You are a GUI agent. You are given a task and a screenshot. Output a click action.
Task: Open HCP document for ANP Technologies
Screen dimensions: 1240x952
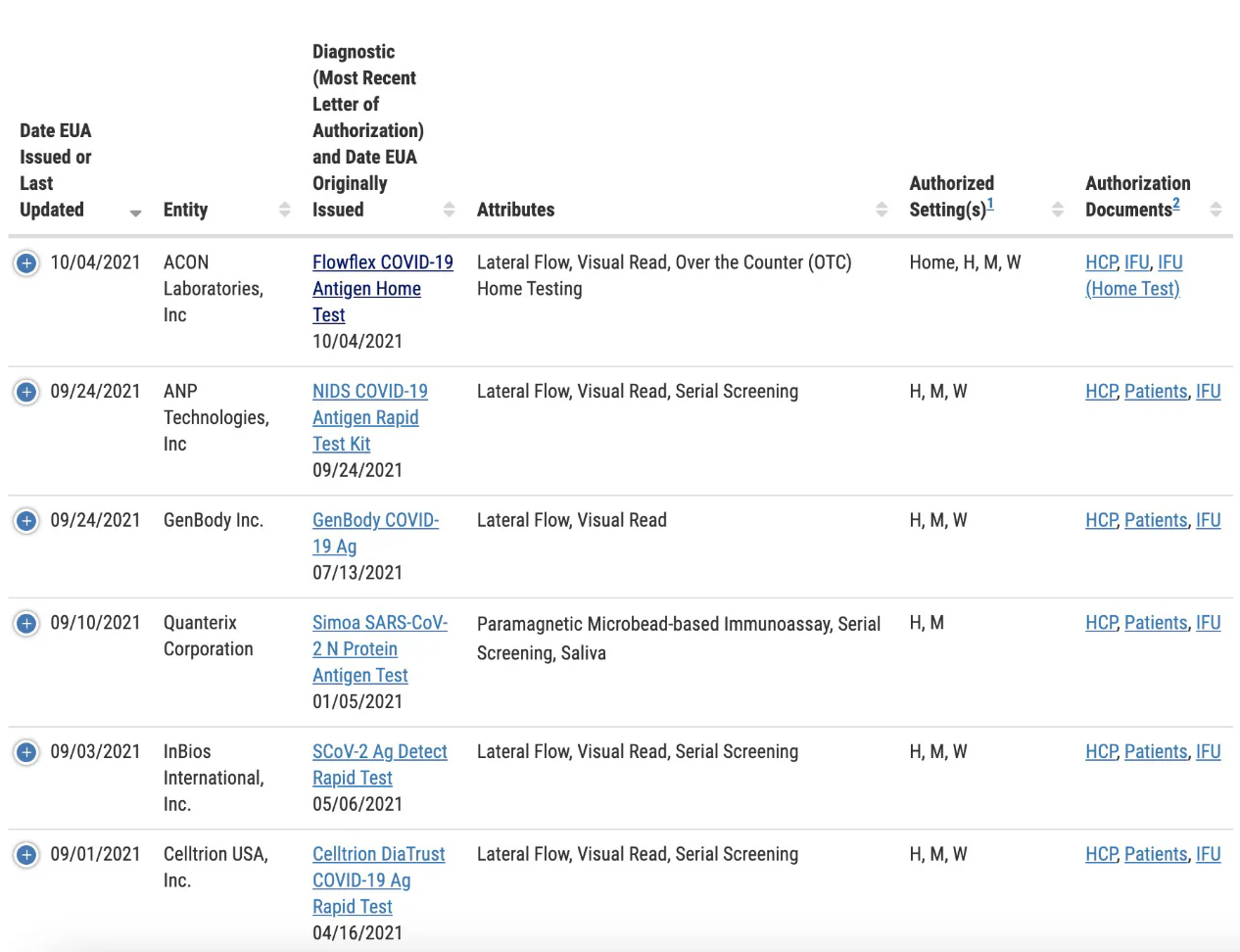pos(1101,392)
